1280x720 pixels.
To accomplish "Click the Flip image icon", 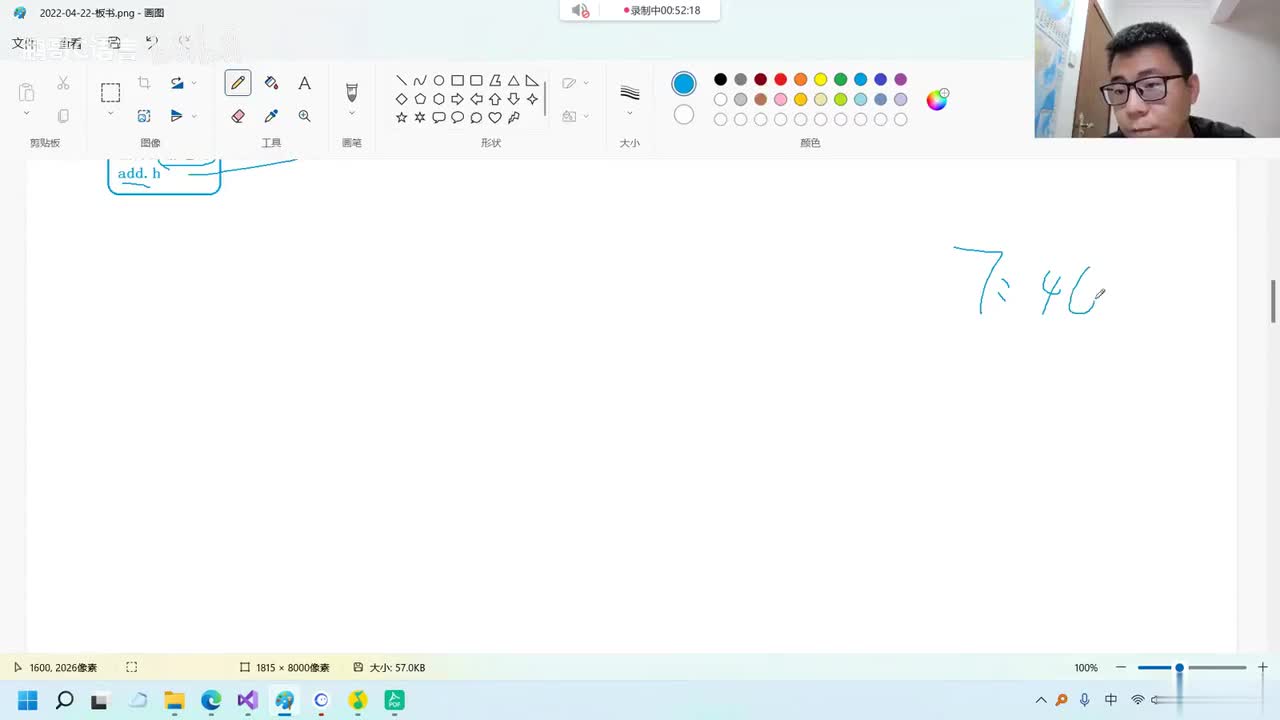I will point(177,116).
